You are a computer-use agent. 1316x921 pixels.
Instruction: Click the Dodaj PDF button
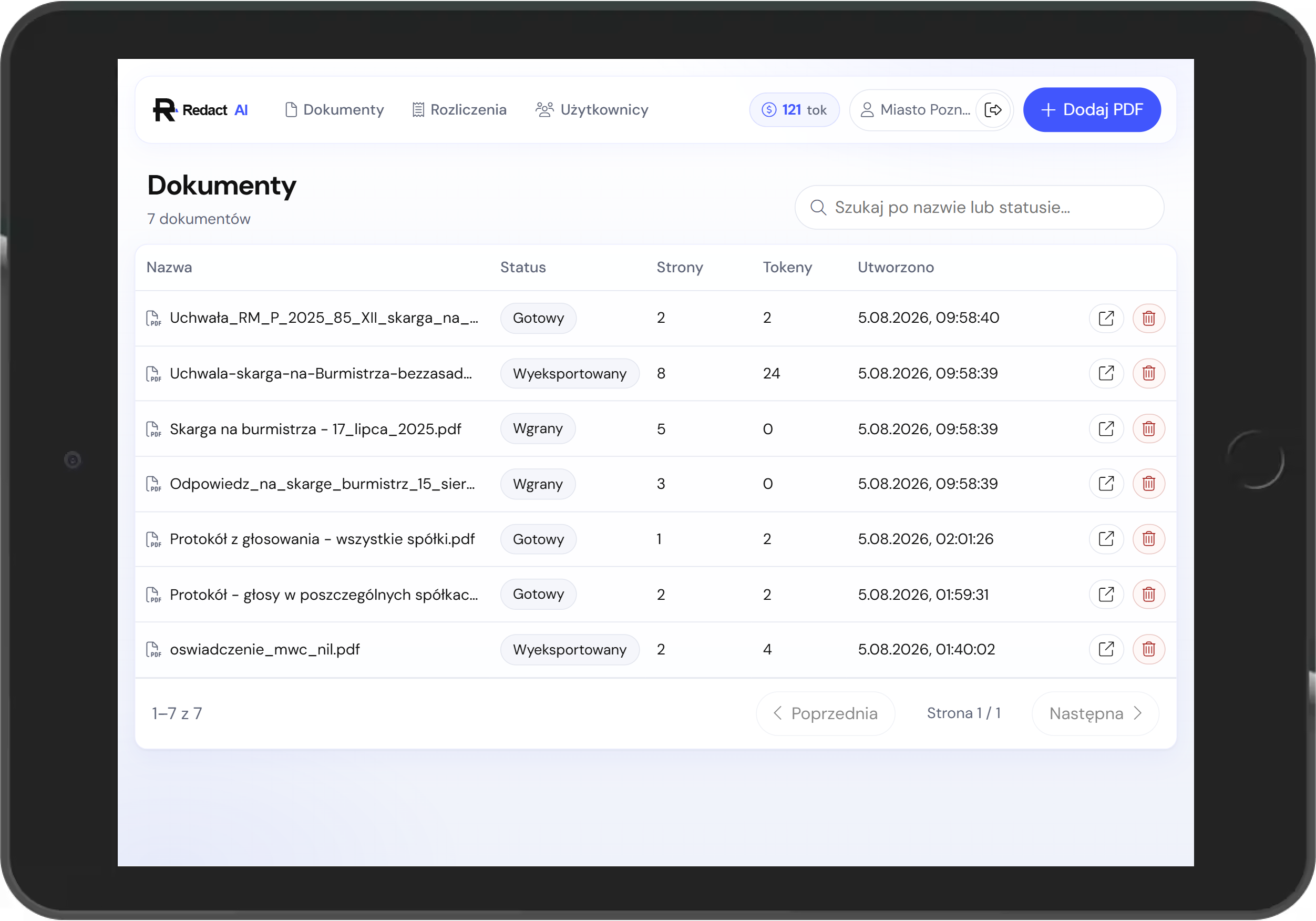point(1091,109)
